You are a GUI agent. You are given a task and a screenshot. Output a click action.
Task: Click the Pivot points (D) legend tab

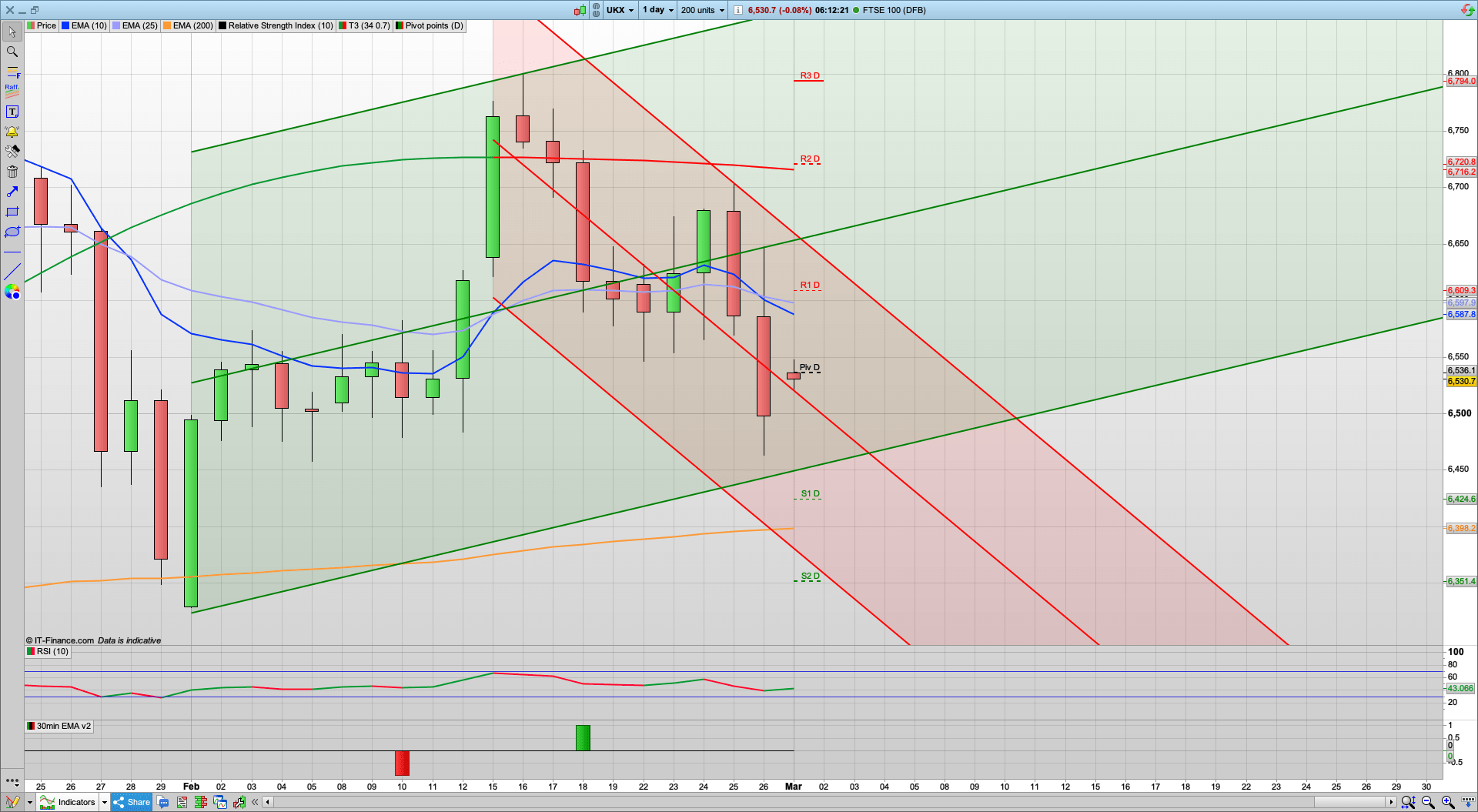[430, 25]
